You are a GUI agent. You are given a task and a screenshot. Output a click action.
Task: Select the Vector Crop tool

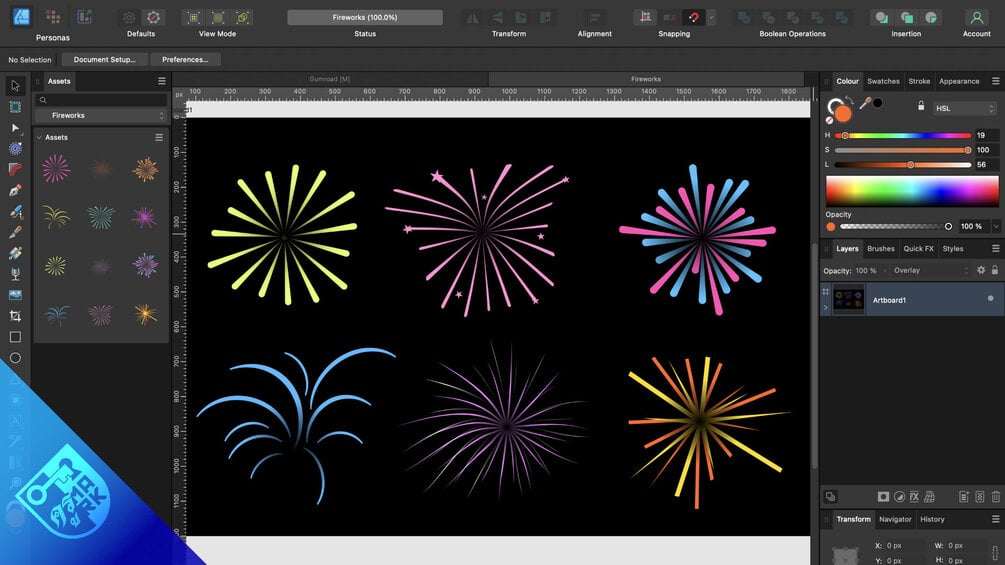coord(15,316)
